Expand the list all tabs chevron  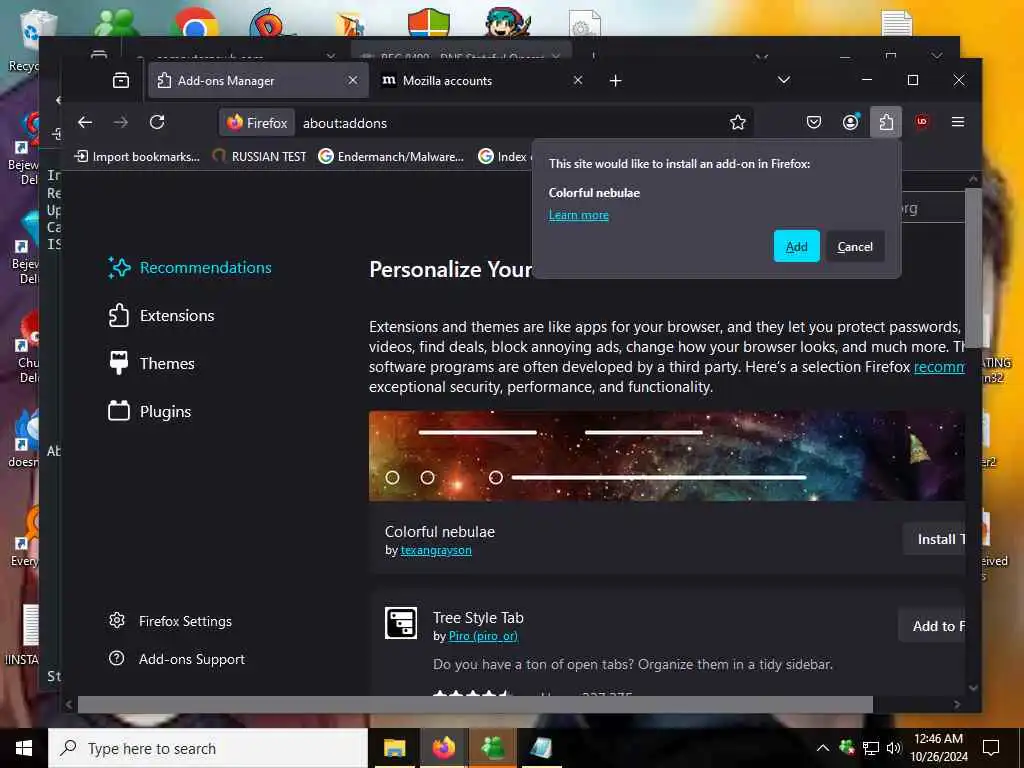pyautogui.click(x=784, y=80)
